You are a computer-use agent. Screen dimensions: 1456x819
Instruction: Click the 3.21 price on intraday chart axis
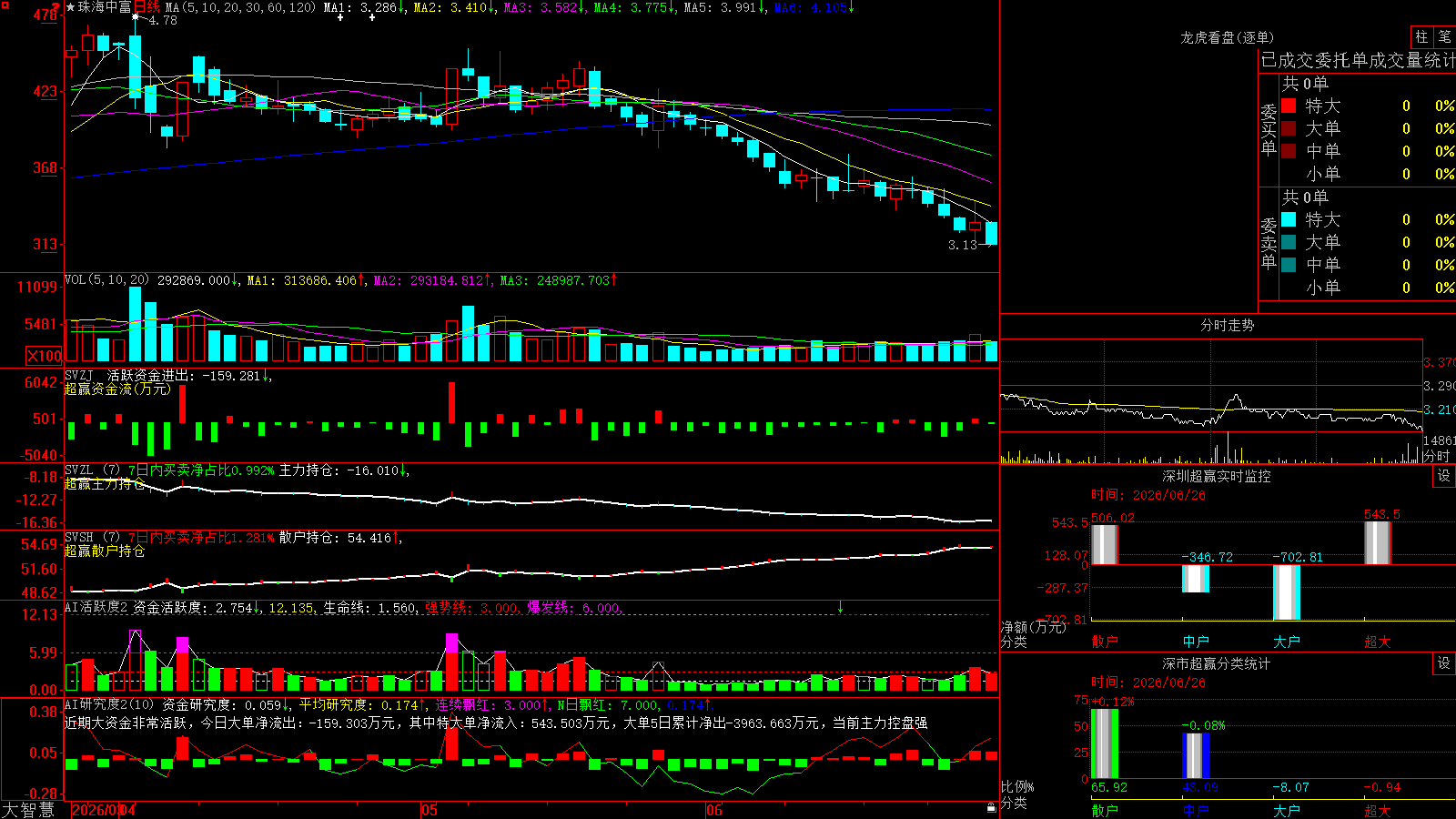(1439, 409)
